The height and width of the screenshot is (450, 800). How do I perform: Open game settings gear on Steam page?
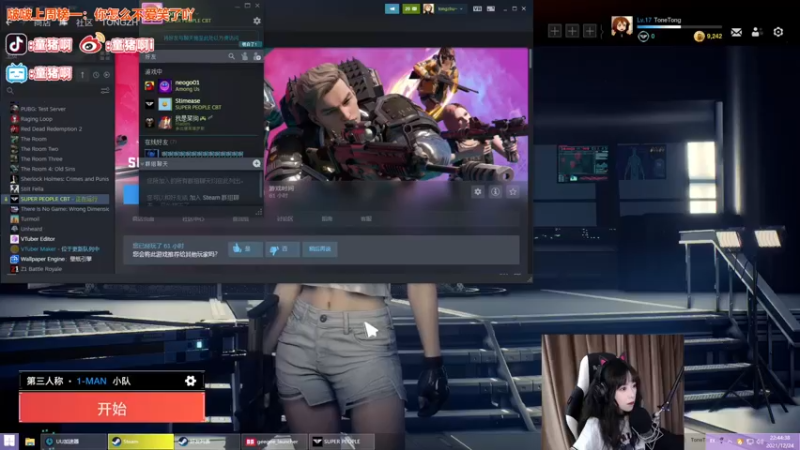coord(478,192)
